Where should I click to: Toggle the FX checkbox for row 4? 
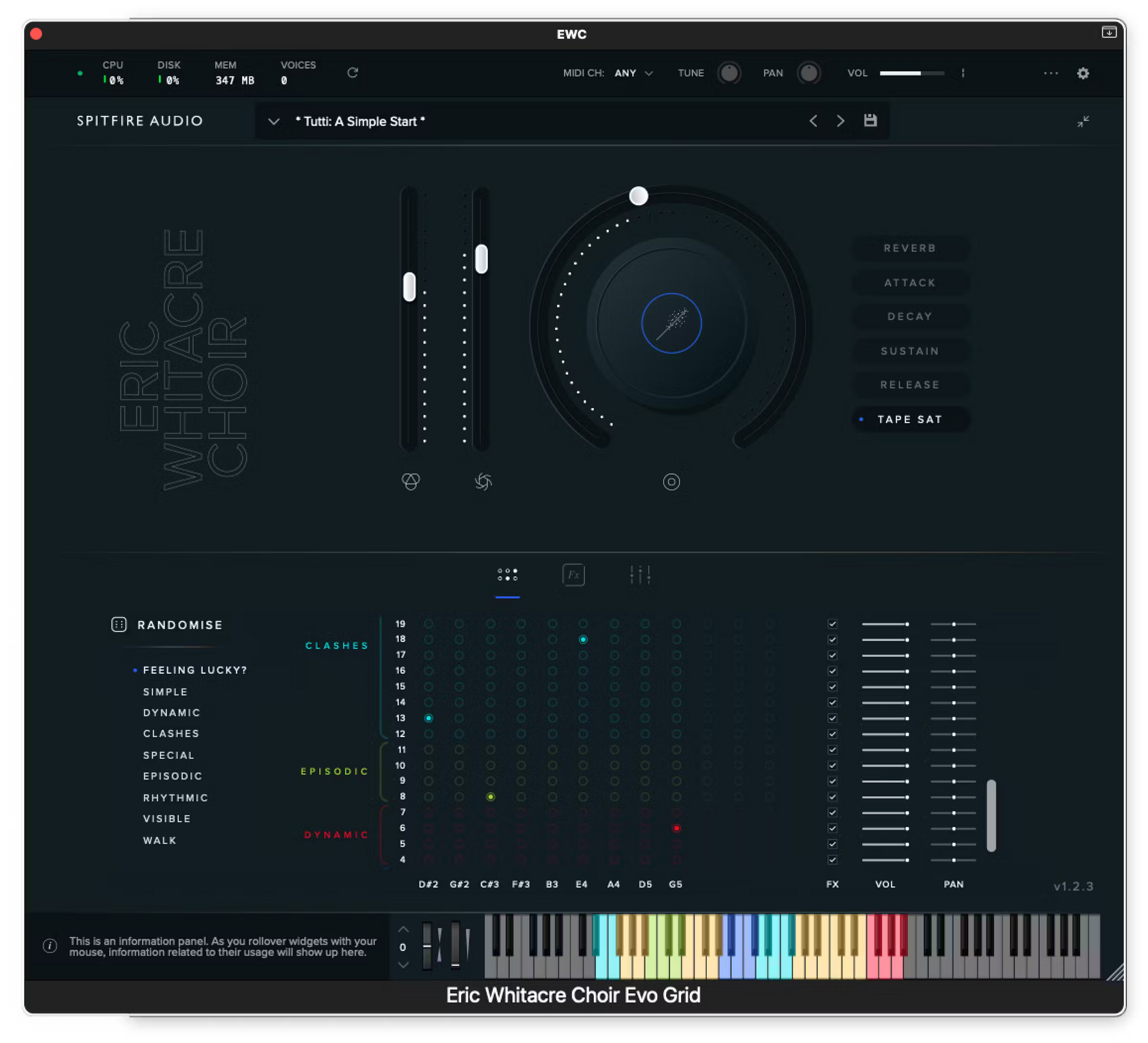click(832, 860)
